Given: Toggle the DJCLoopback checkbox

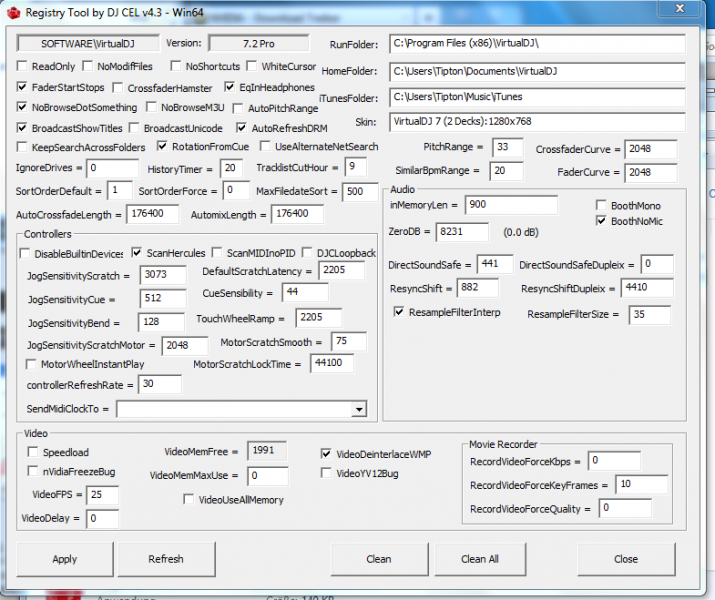Looking at the screenshot, I should pos(307,253).
